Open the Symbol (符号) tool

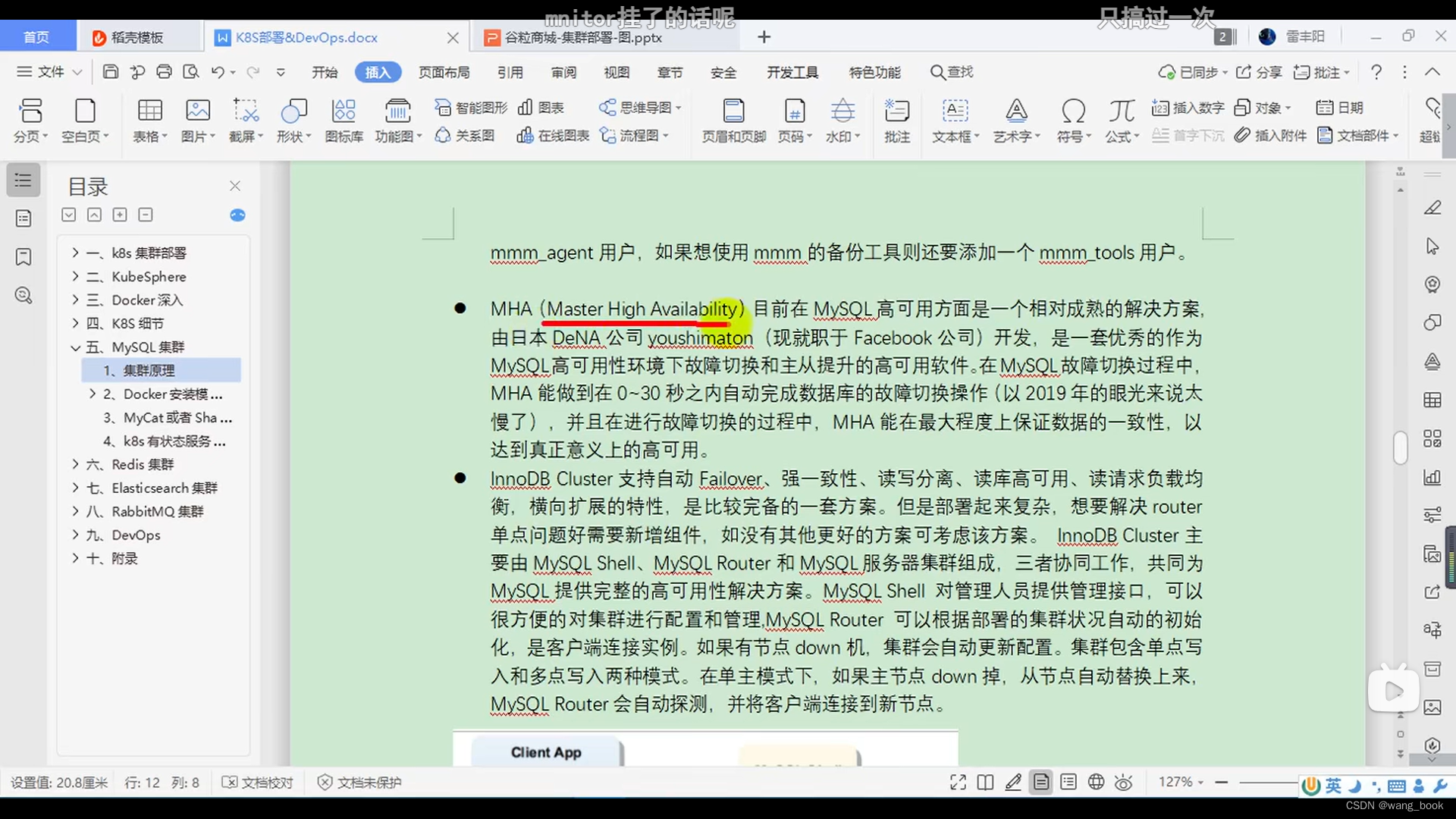[x=1073, y=120]
